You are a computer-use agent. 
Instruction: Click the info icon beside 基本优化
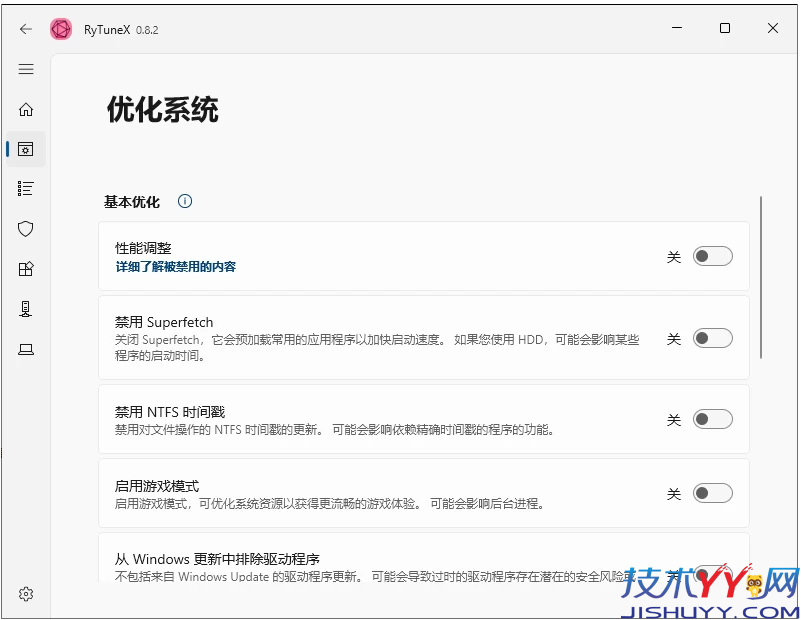[x=184, y=201]
